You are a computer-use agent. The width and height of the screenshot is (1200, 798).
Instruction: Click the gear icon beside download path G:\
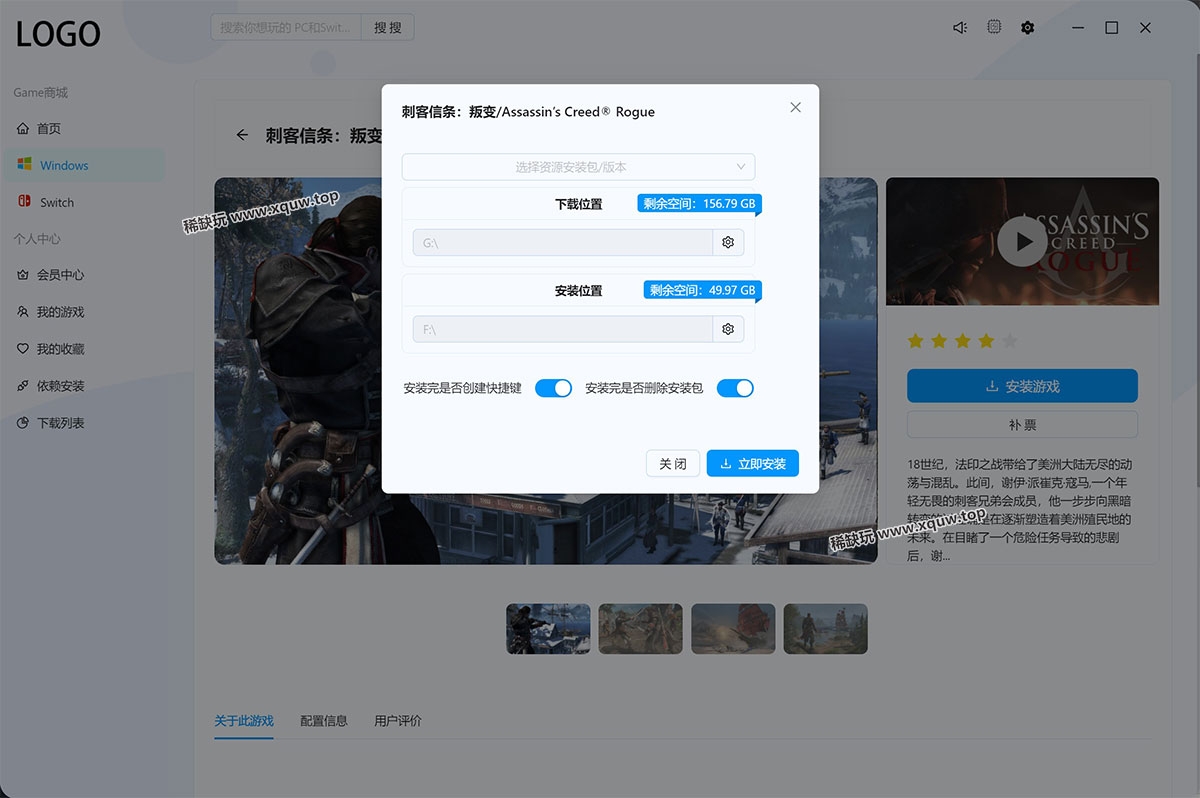[728, 243]
